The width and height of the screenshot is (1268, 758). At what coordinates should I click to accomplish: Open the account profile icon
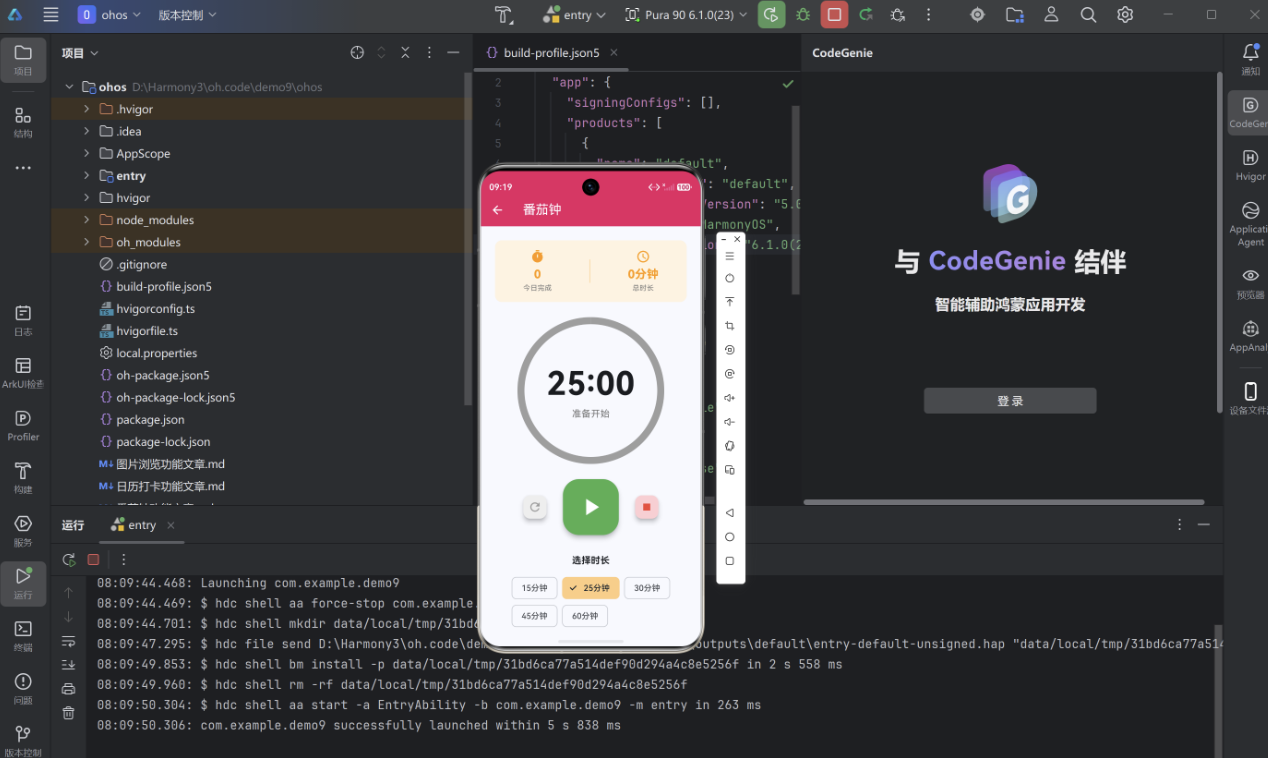(1051, 15)
